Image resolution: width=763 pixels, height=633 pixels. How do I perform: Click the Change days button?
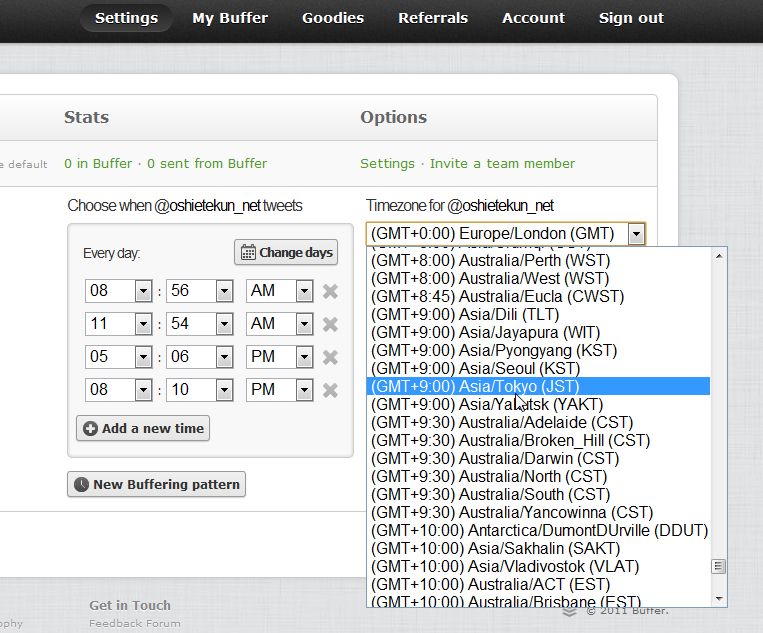tap(286, 252)
